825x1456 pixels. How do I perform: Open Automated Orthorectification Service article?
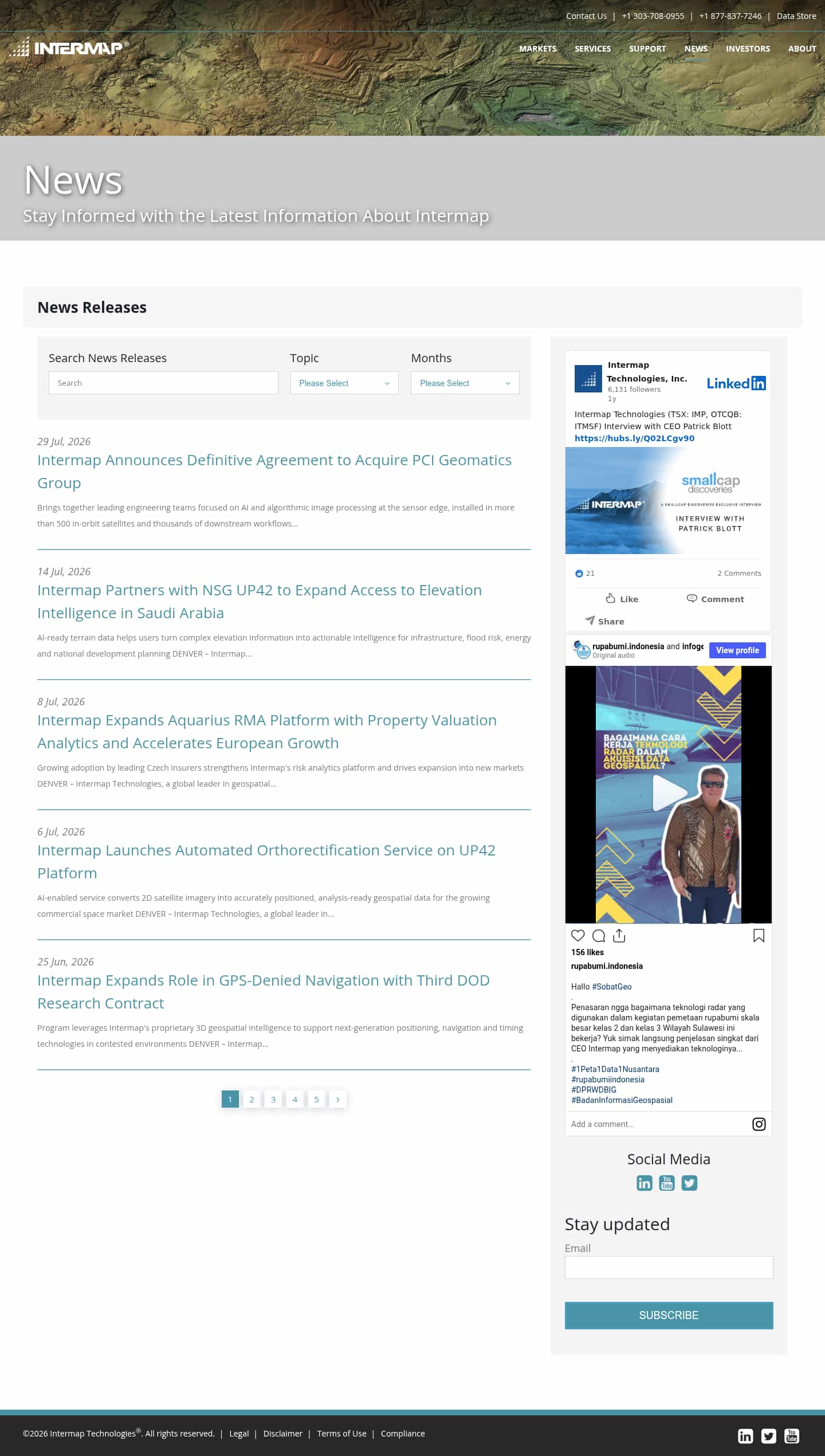[x=266, y=861]
